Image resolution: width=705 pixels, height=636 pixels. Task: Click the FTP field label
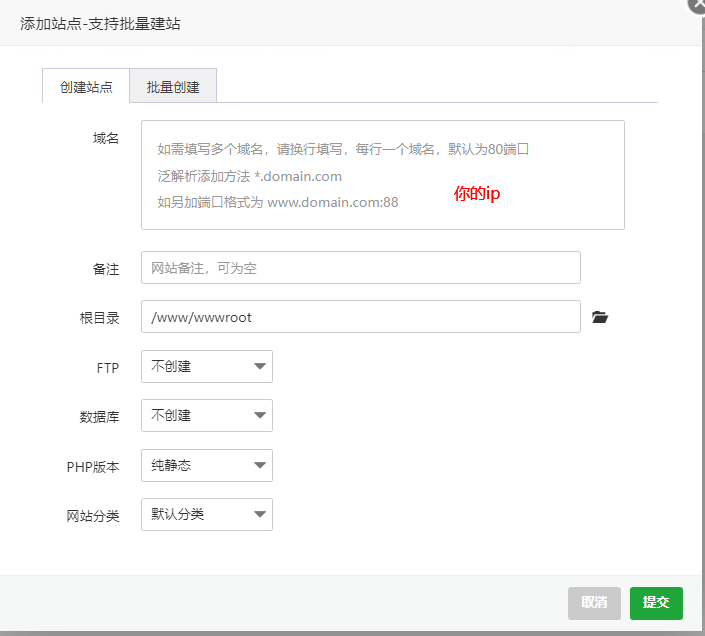click(107, 368)
